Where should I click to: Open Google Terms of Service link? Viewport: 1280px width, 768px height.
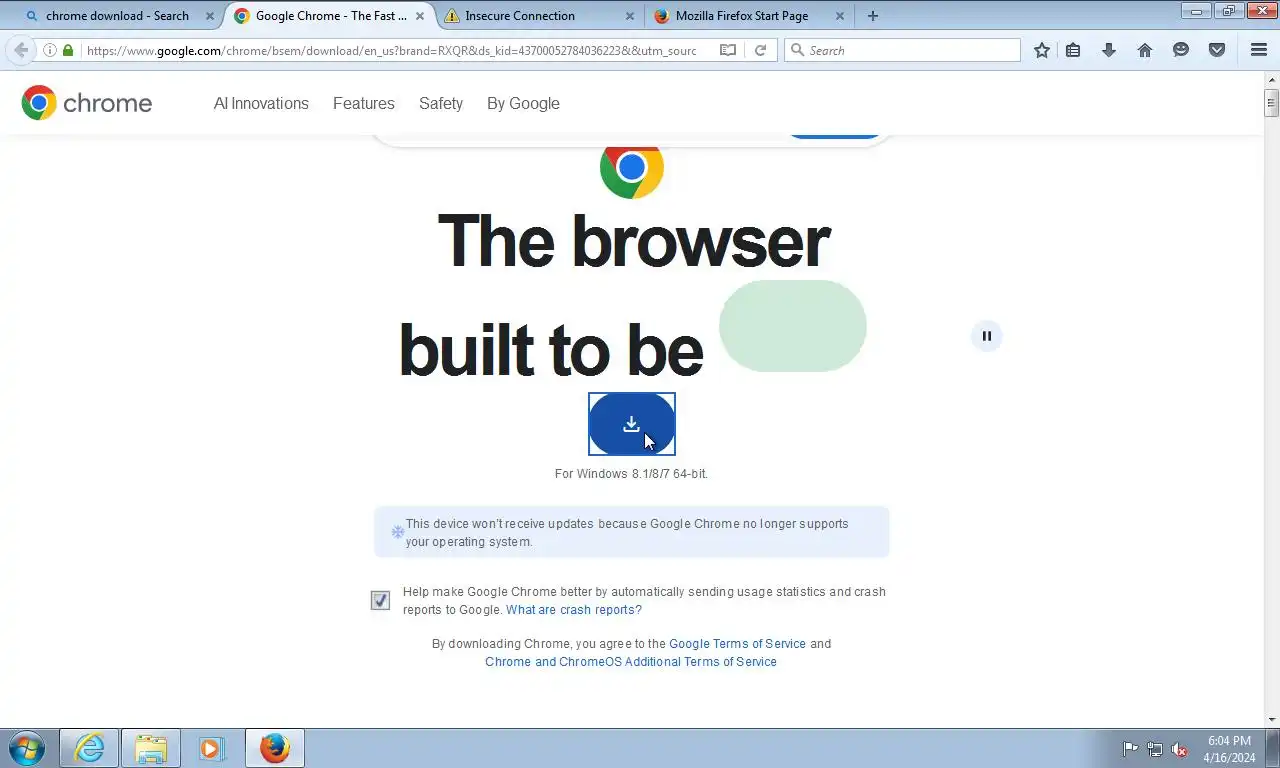(737, 644)
